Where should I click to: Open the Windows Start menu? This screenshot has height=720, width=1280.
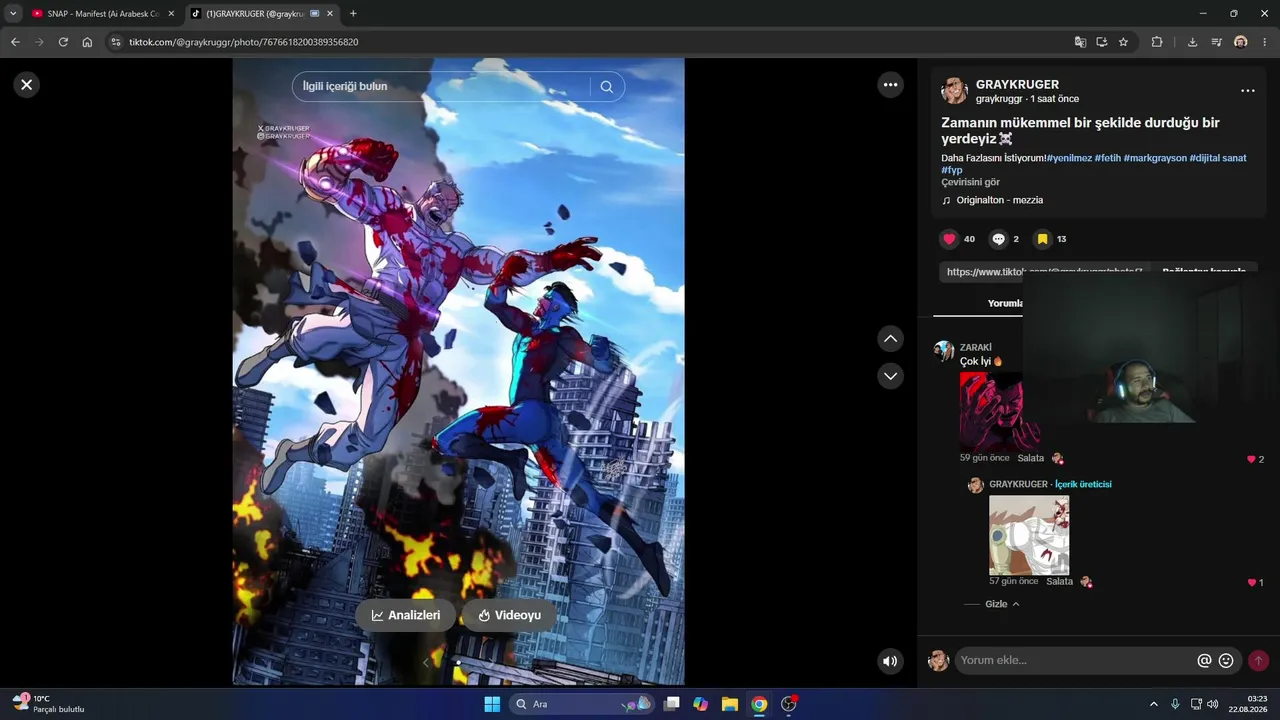coord(492,704)
